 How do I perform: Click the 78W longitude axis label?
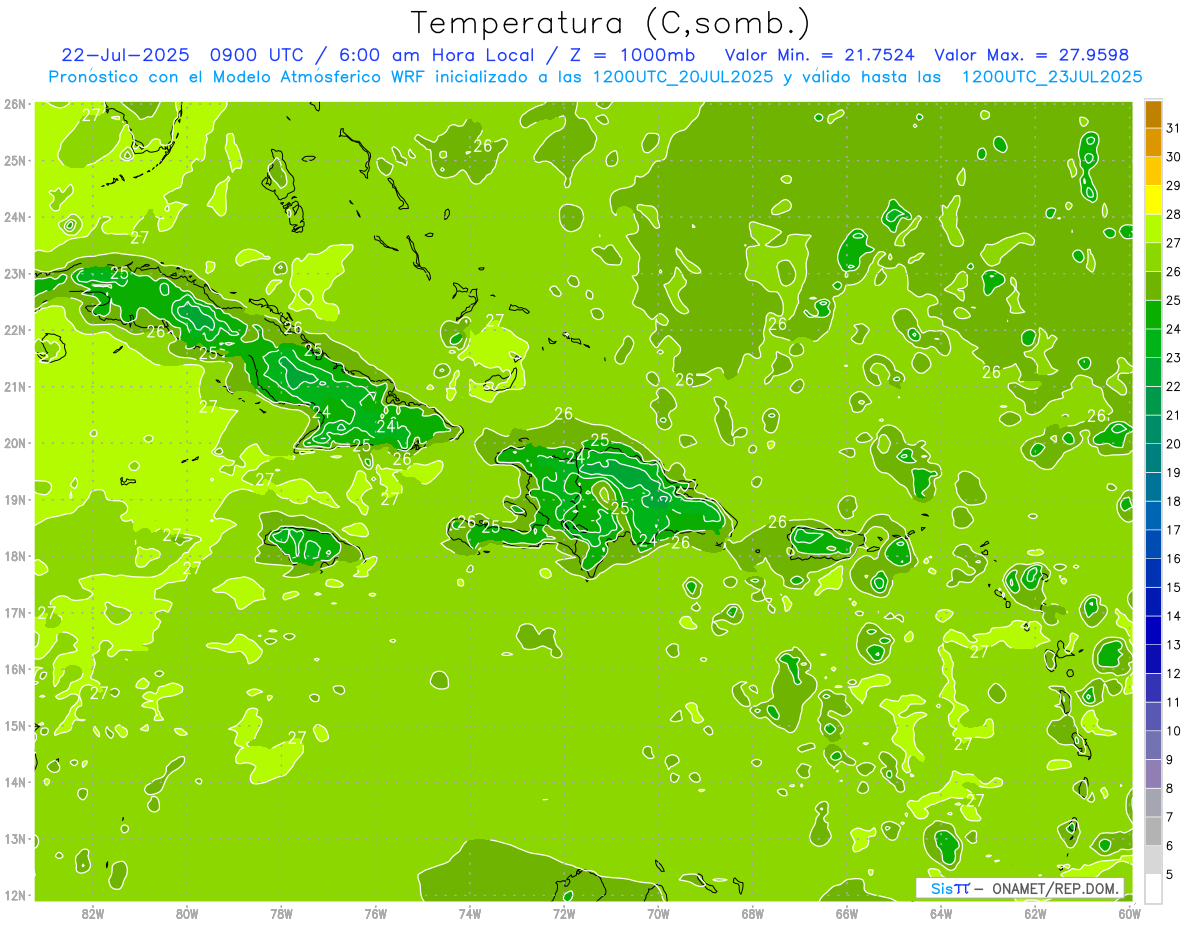[281, 913]
